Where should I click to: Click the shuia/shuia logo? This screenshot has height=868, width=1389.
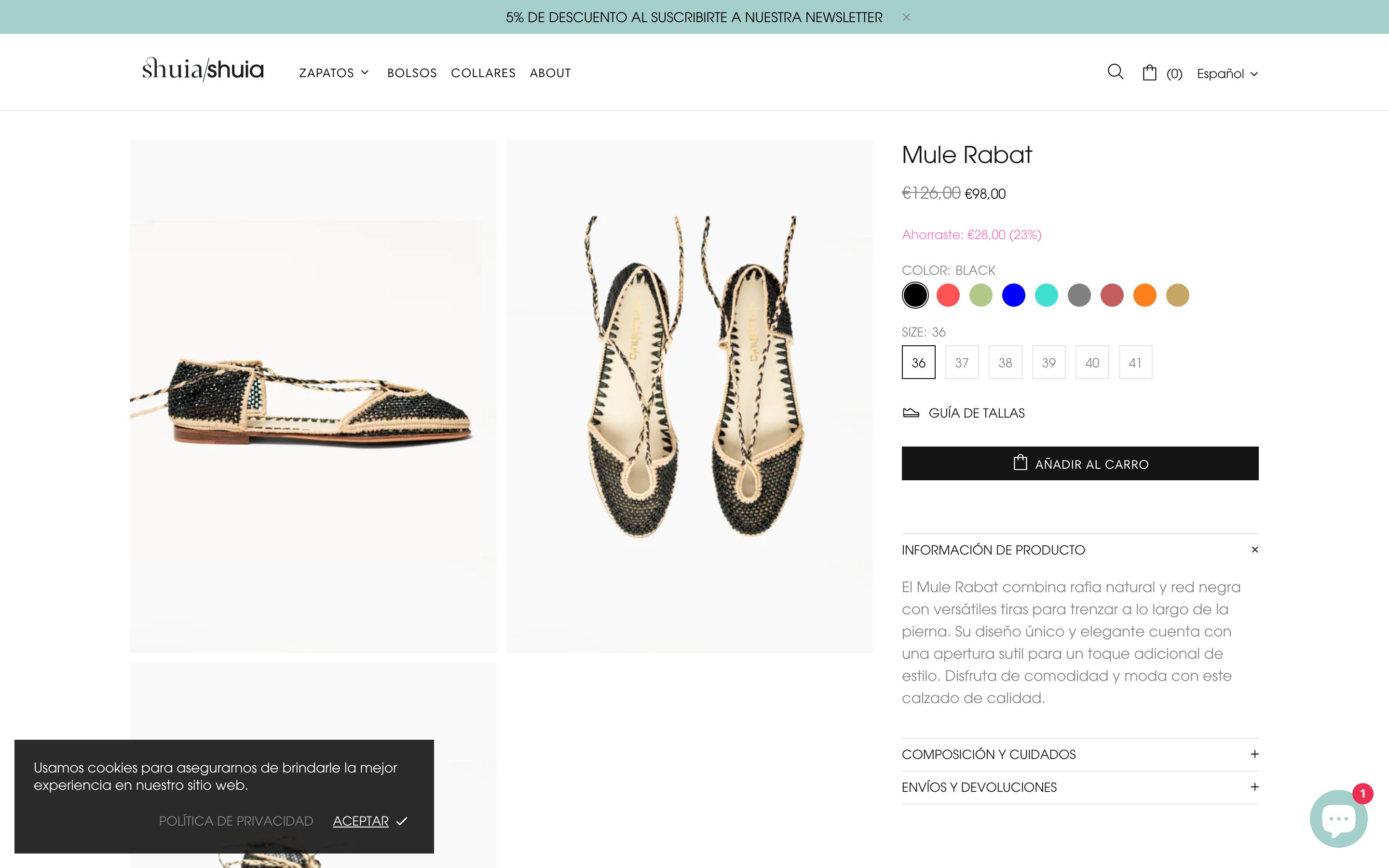(204, 69)
